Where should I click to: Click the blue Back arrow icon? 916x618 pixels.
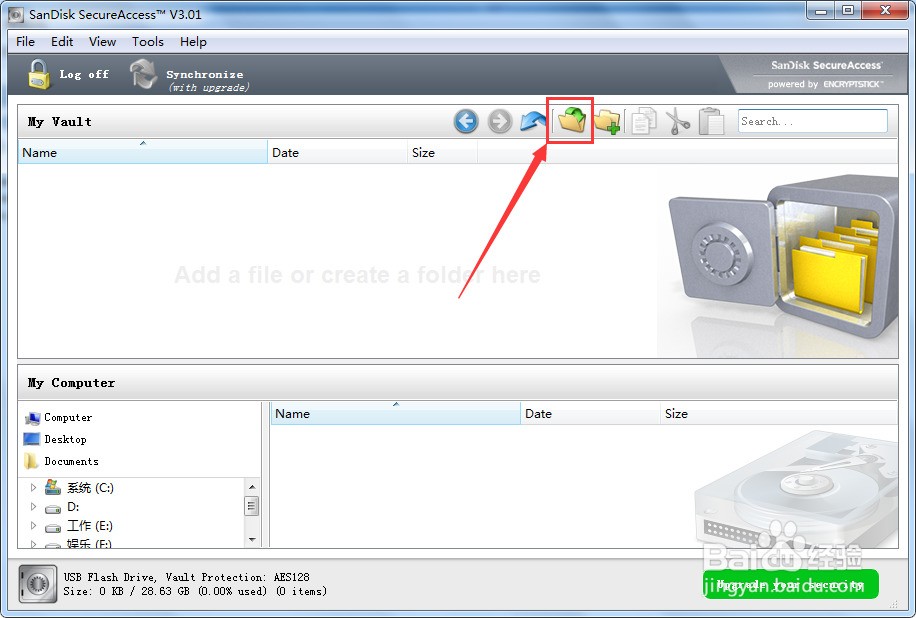[x=466, y=121]
